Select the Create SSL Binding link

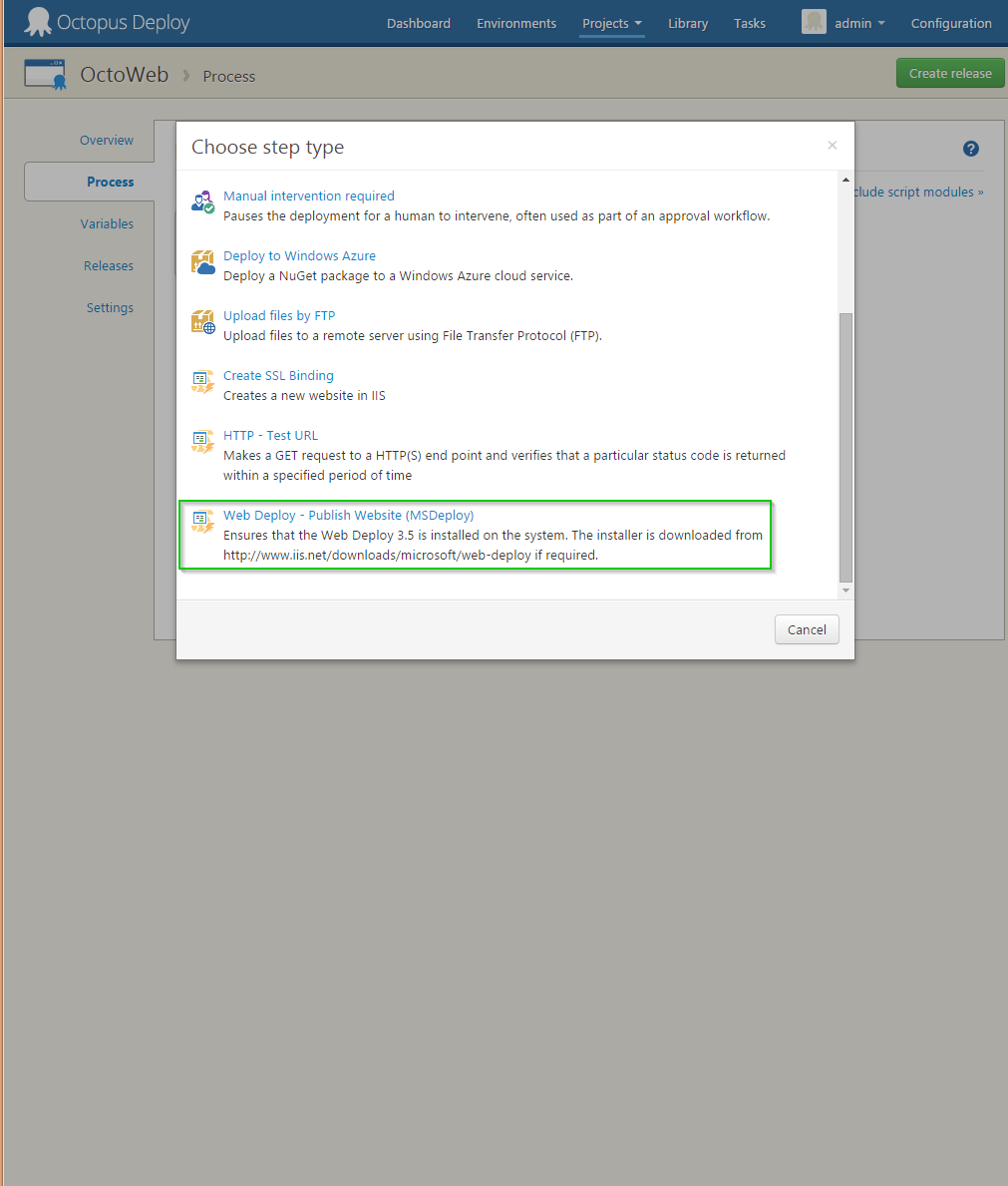click(x=278, y=375)
